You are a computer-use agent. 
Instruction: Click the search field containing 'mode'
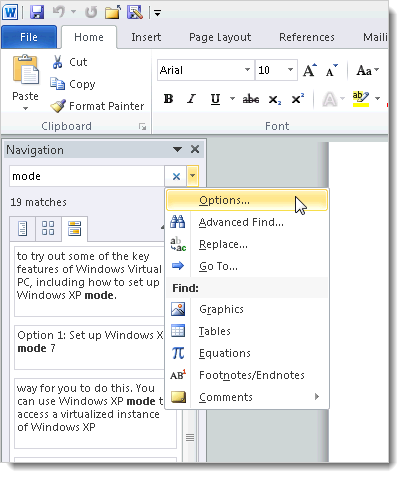87,176
